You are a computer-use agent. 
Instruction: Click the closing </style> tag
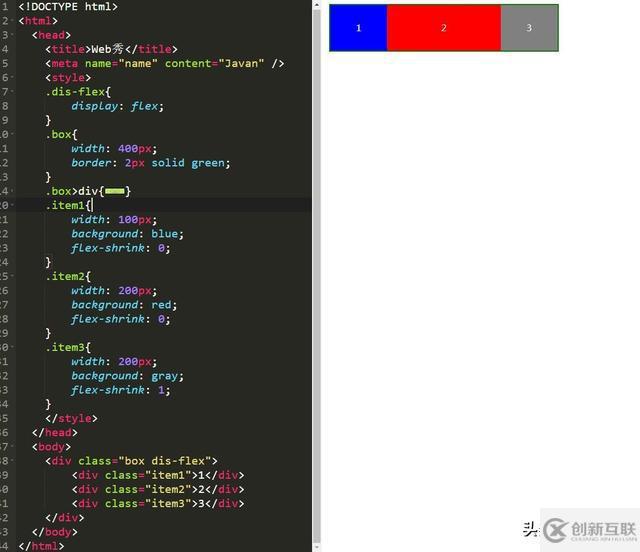[71, 418]
